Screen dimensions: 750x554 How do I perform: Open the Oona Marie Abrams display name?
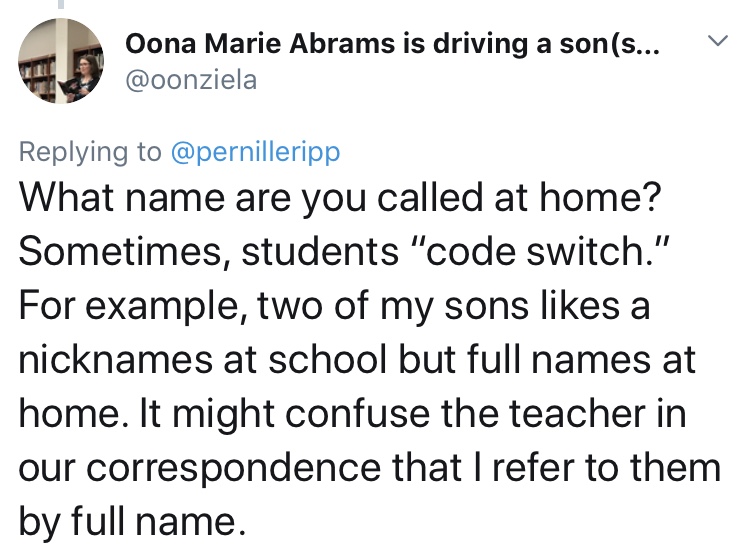[x=391, y=43]
